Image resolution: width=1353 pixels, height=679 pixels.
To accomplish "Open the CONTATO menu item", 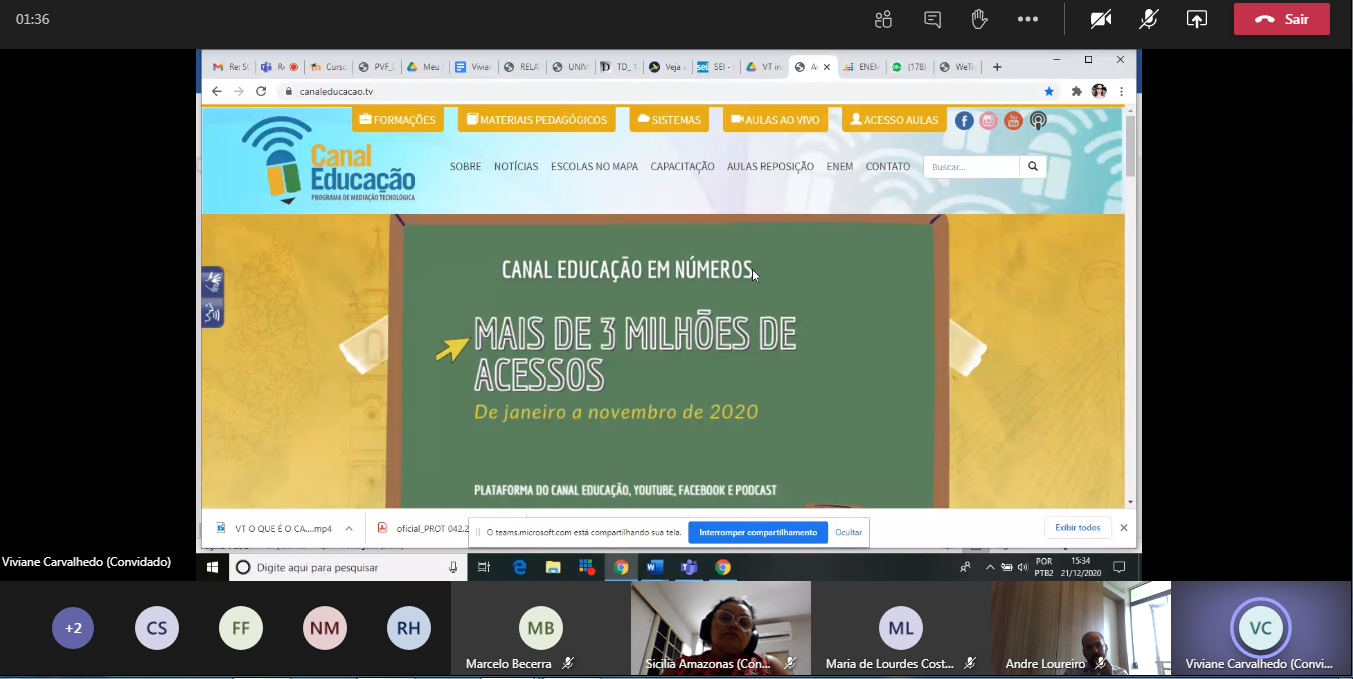I will coord(888,167).
